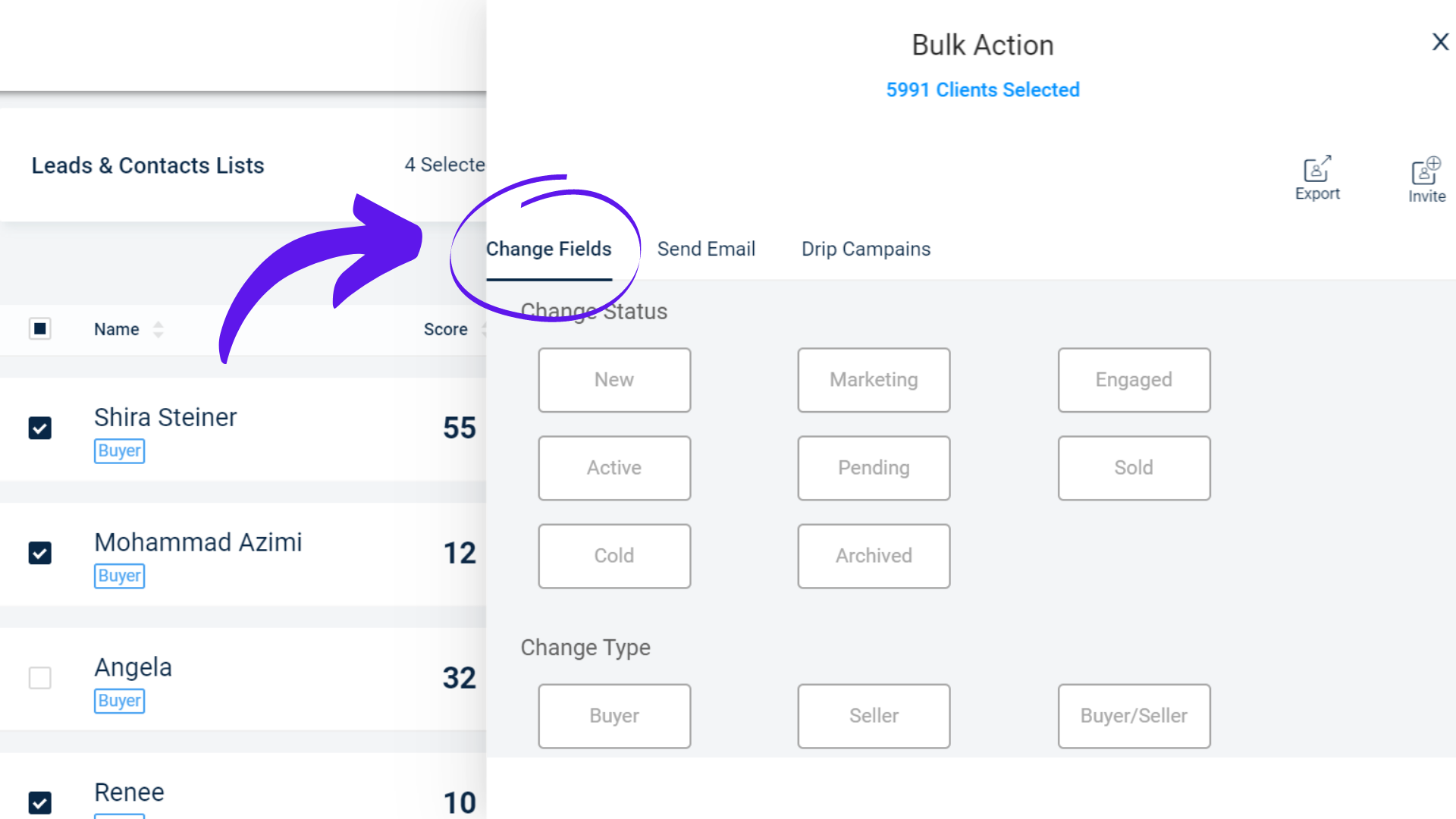Uncheck Mohammad Azimi's checkbox
The image size is (1456, 819).
click(x=40, y=554)
